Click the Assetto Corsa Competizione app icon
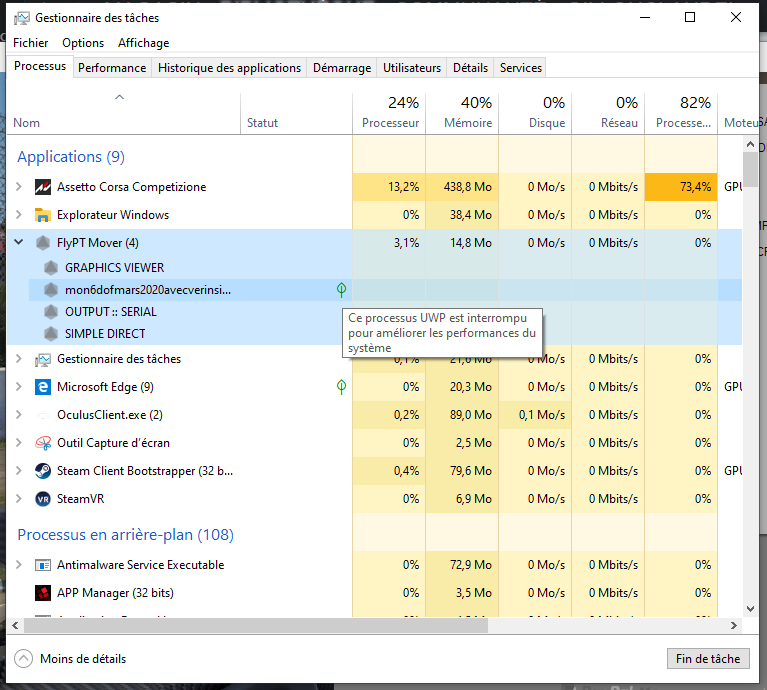Screen dimensions: 767x690 pos(43,187)
